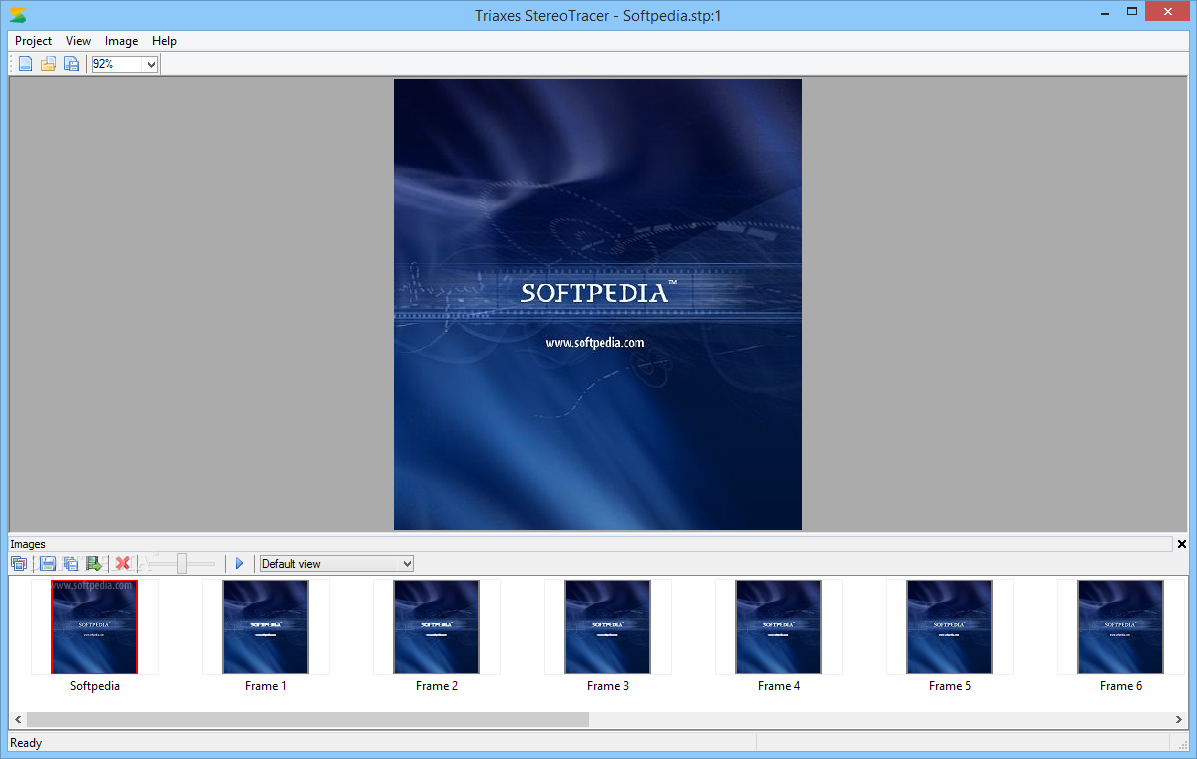
Task: Click the Save project icon in top toolbar
Action: pyautogui.click(x=71, y=64)
